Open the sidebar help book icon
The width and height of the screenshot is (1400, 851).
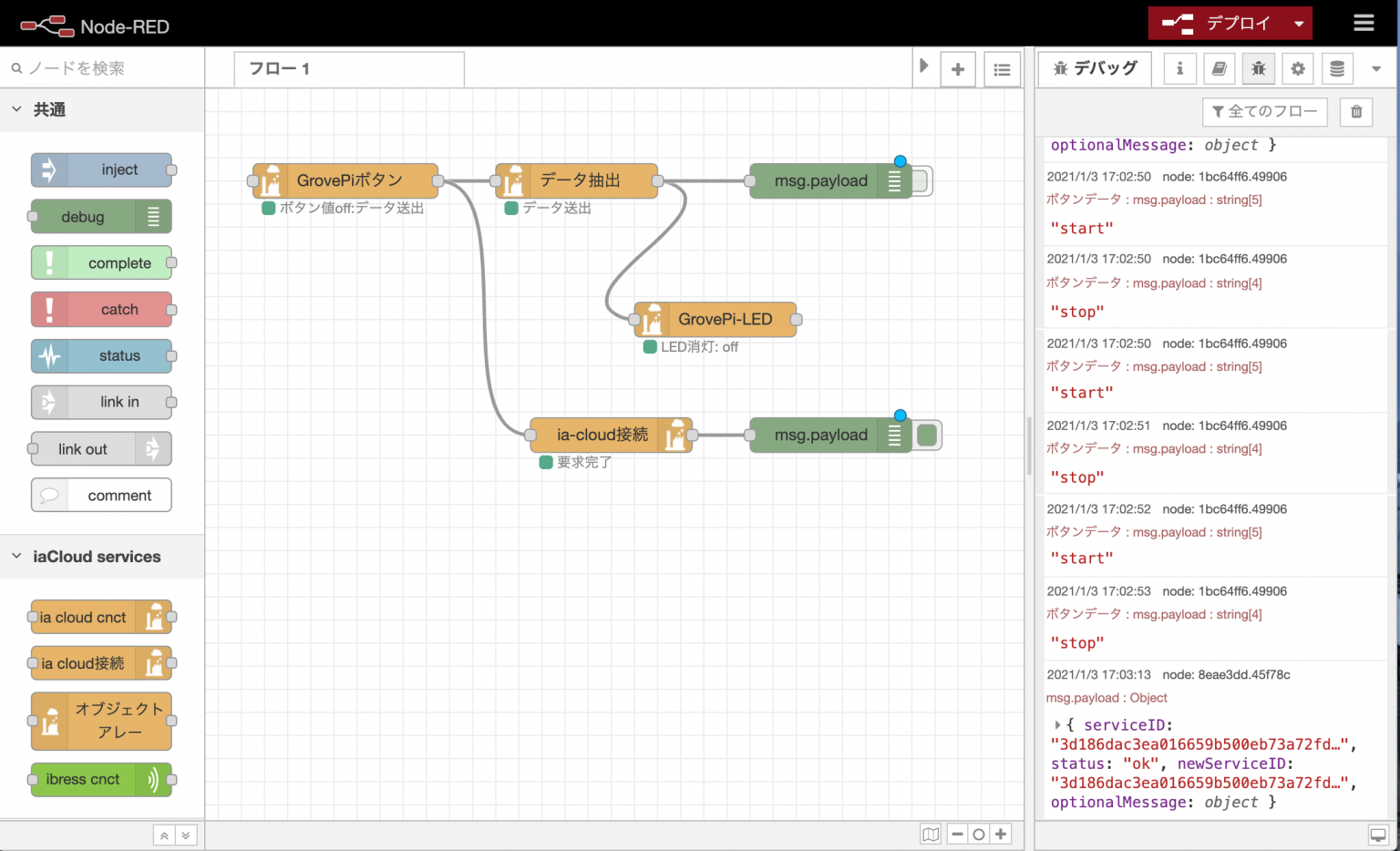[x=1219, y=68]
